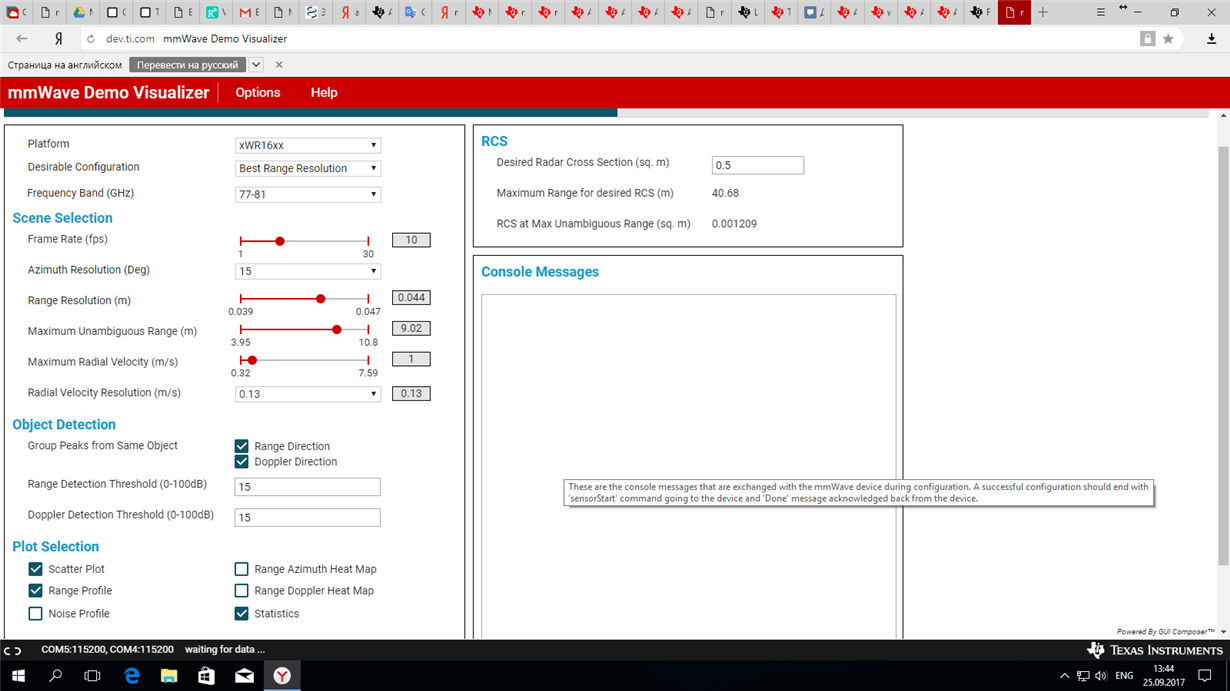Select the active red mmWave tab

1014,12
